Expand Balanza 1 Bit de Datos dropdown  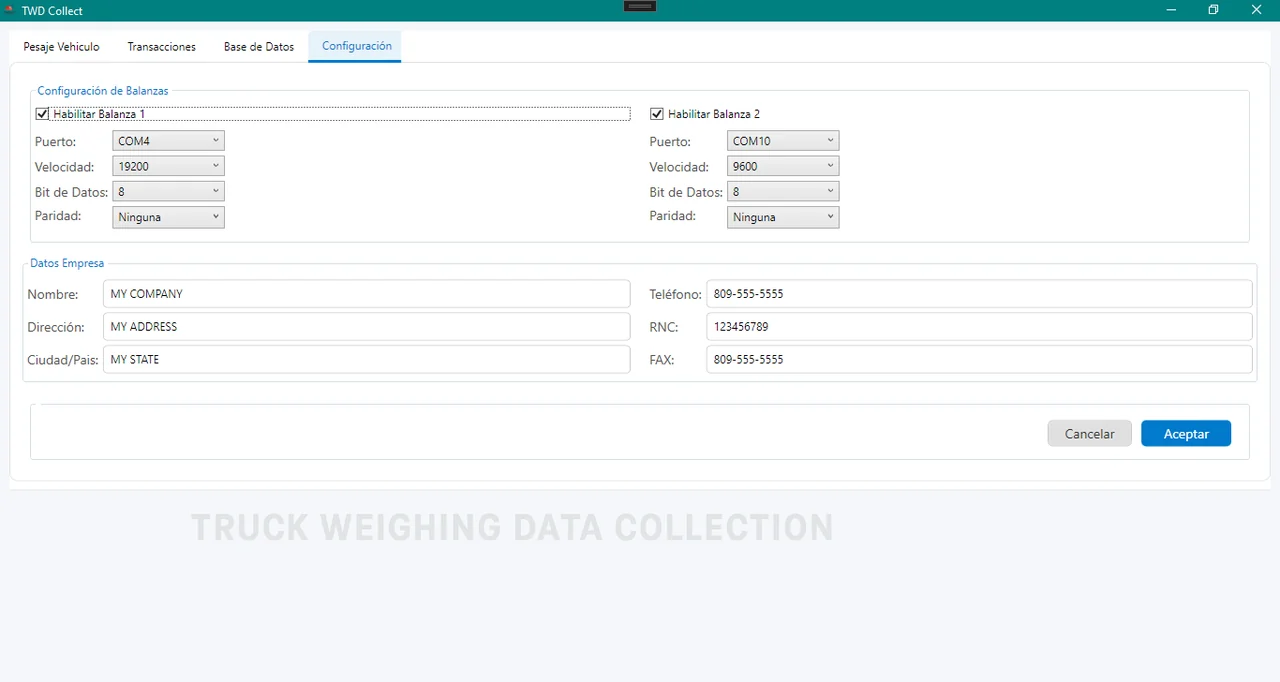coord(168,191)
